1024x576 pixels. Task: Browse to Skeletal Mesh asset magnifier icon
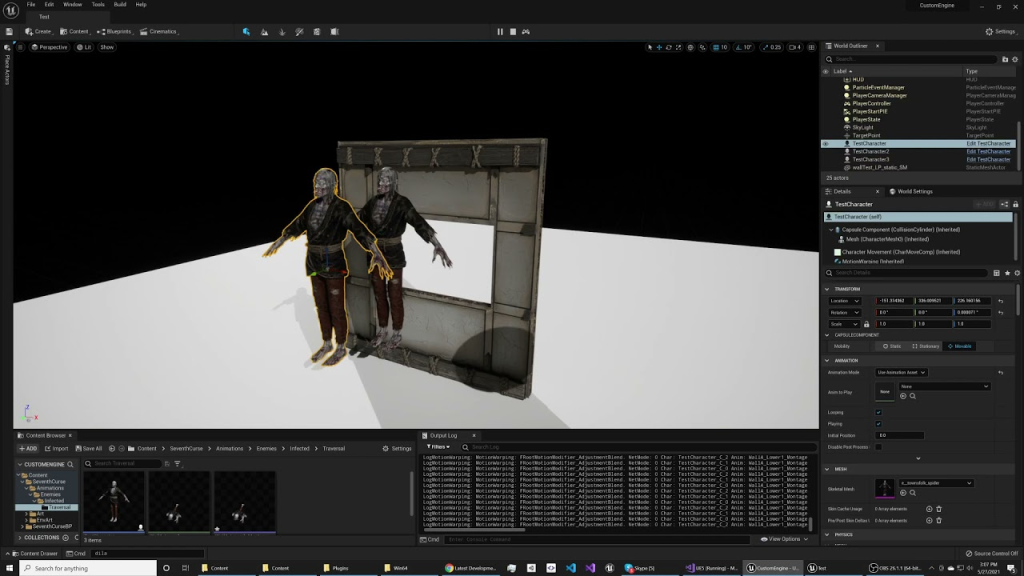point(912,492)
